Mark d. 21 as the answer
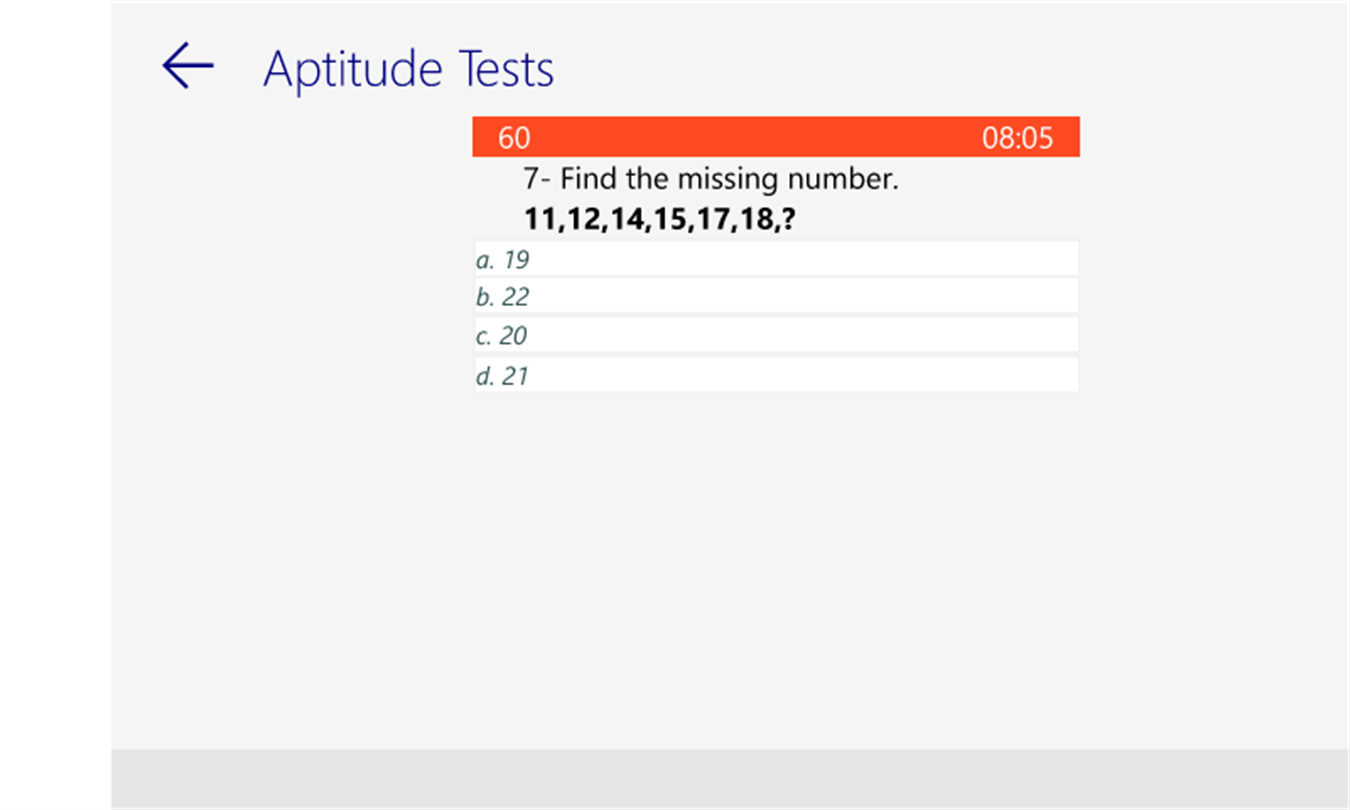The width and height of the screenshot is (1350, 810). point(775,375)
